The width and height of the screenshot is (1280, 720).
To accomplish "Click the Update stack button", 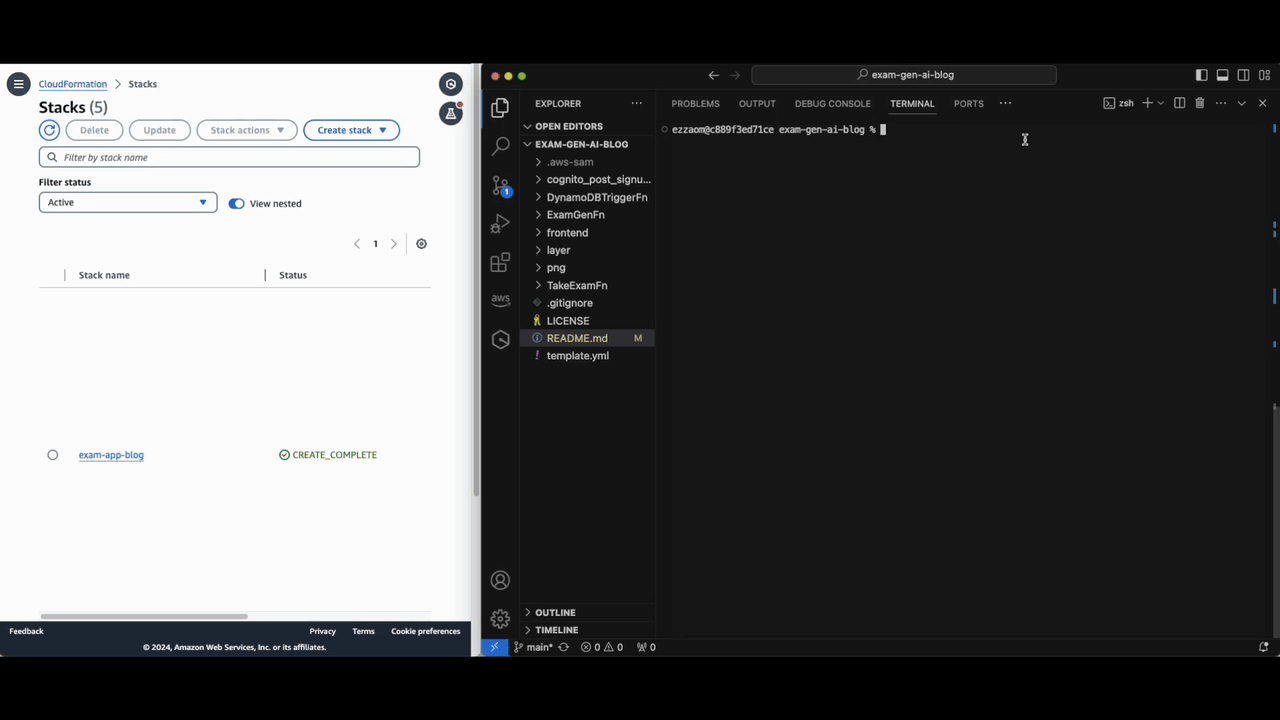I will (159, 130).
